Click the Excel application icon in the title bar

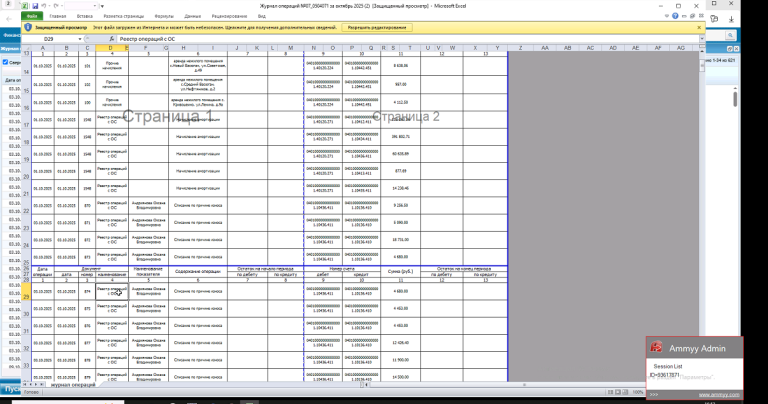(25, 6)
